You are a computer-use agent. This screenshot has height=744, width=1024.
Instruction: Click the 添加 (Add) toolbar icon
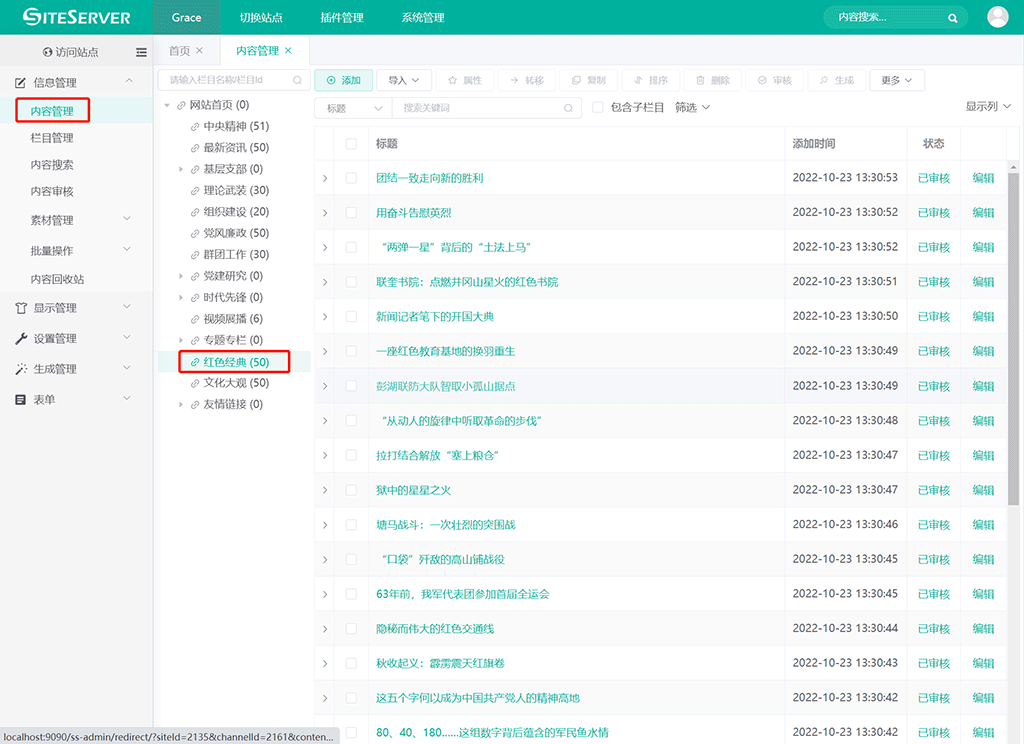(x=344, y=79)
